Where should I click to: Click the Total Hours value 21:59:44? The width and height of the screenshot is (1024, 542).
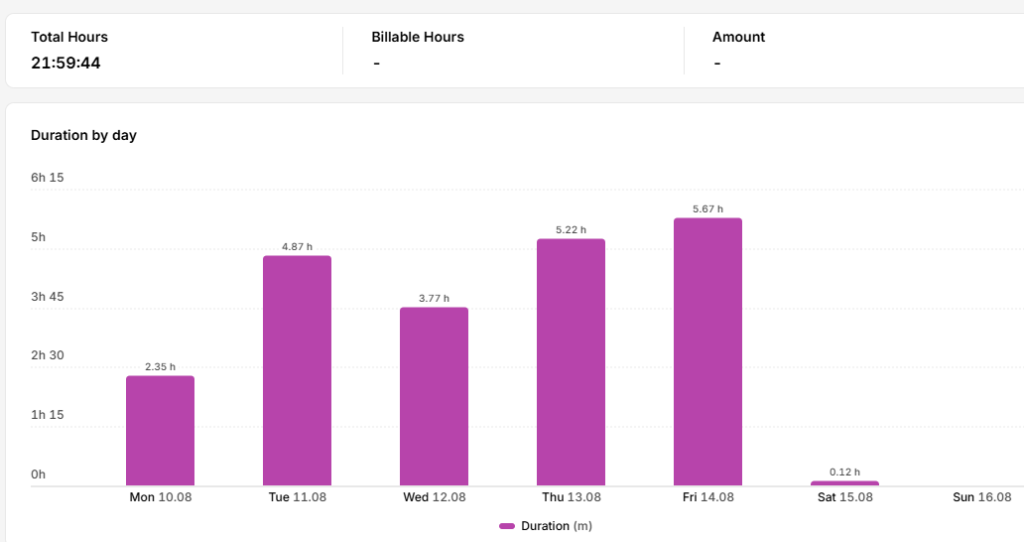click(x=66, y=63)
